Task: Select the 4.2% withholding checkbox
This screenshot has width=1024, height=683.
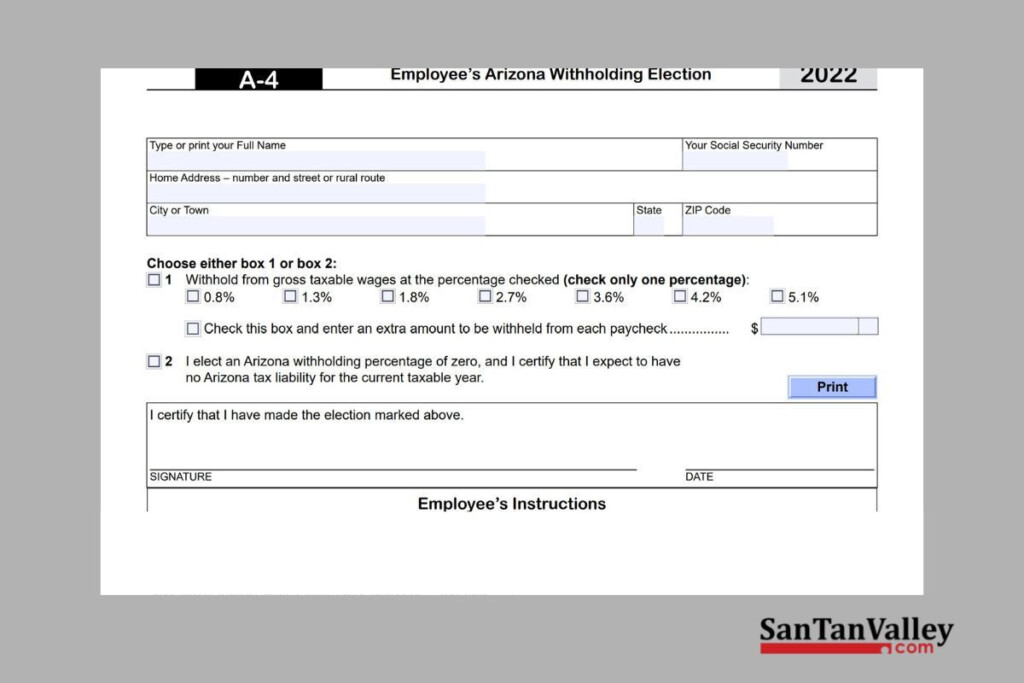Action: pos(680,296)
